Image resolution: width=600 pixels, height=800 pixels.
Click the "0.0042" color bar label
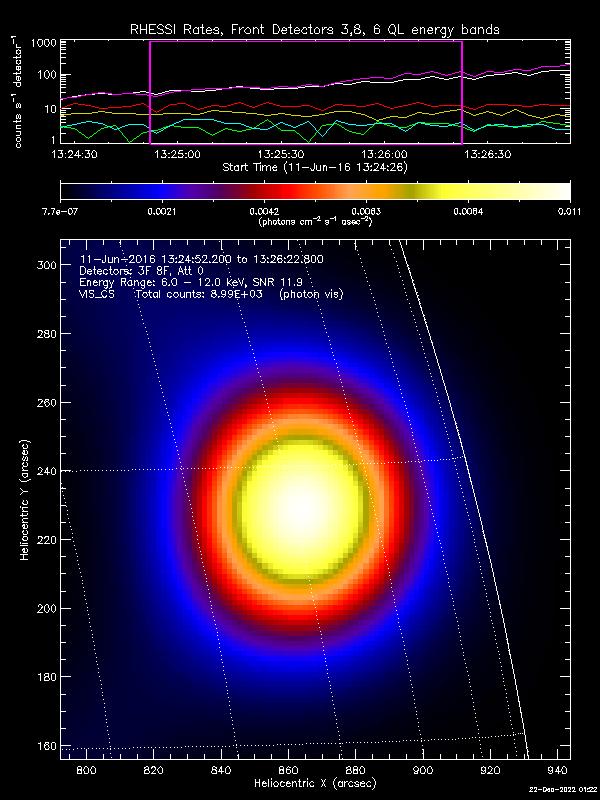pos(264,213)
